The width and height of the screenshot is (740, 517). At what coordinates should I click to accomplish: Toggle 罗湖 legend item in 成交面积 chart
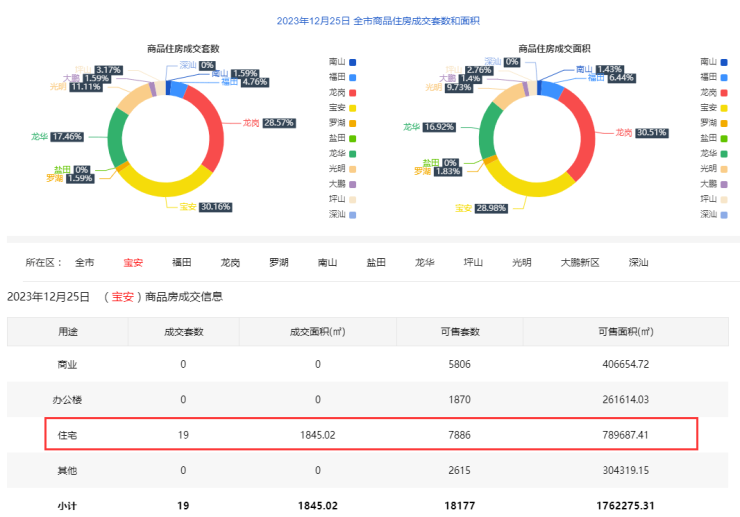click(x=714, y=122)
